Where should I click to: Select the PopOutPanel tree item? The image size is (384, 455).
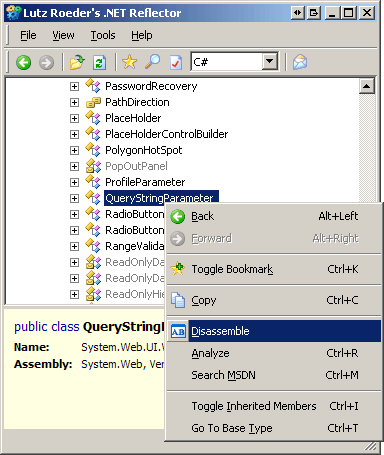(136, 166)
